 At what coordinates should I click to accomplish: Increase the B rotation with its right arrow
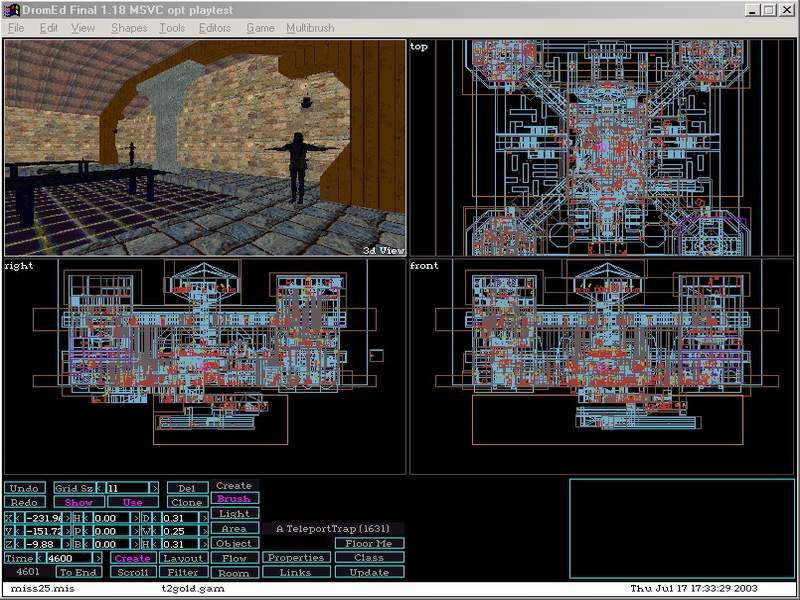pyautogui.click(x=136, y=544)
